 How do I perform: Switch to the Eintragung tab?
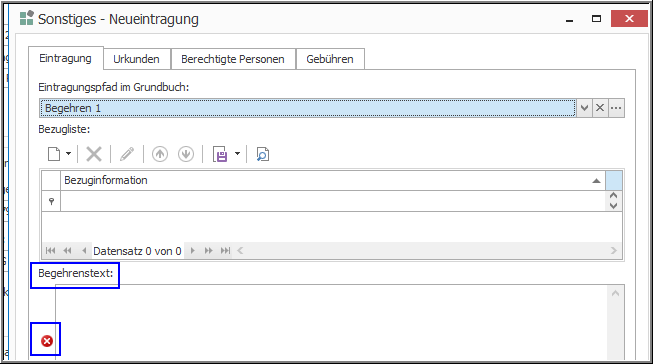[x=65, y=58]
